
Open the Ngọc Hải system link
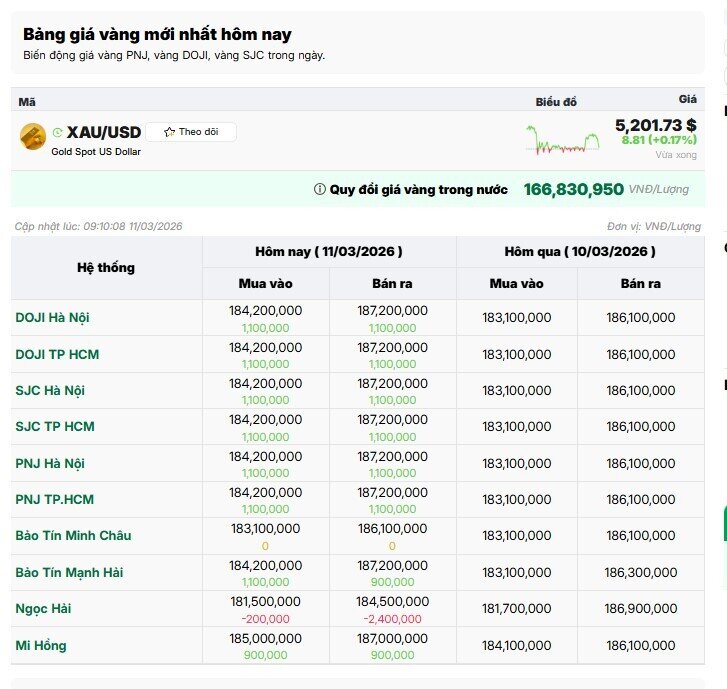[43, 609]
